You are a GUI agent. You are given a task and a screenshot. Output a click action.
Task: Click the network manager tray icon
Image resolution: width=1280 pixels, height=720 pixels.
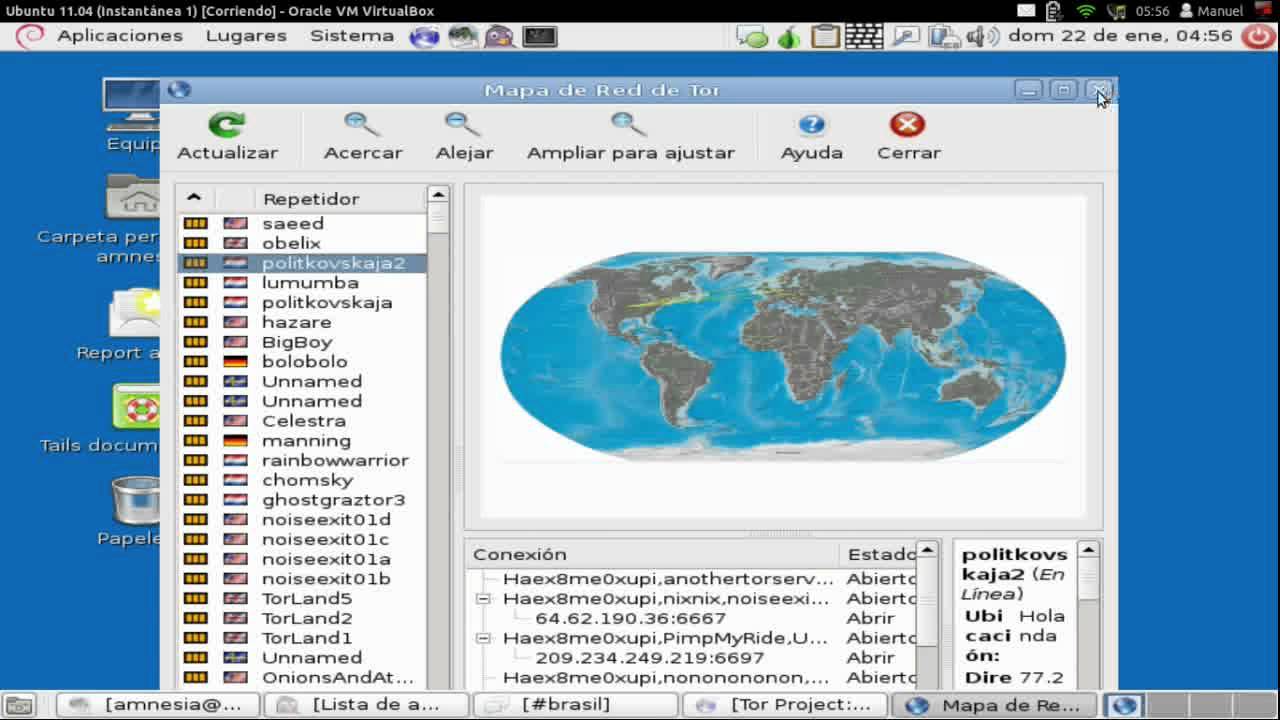point(944,37)
